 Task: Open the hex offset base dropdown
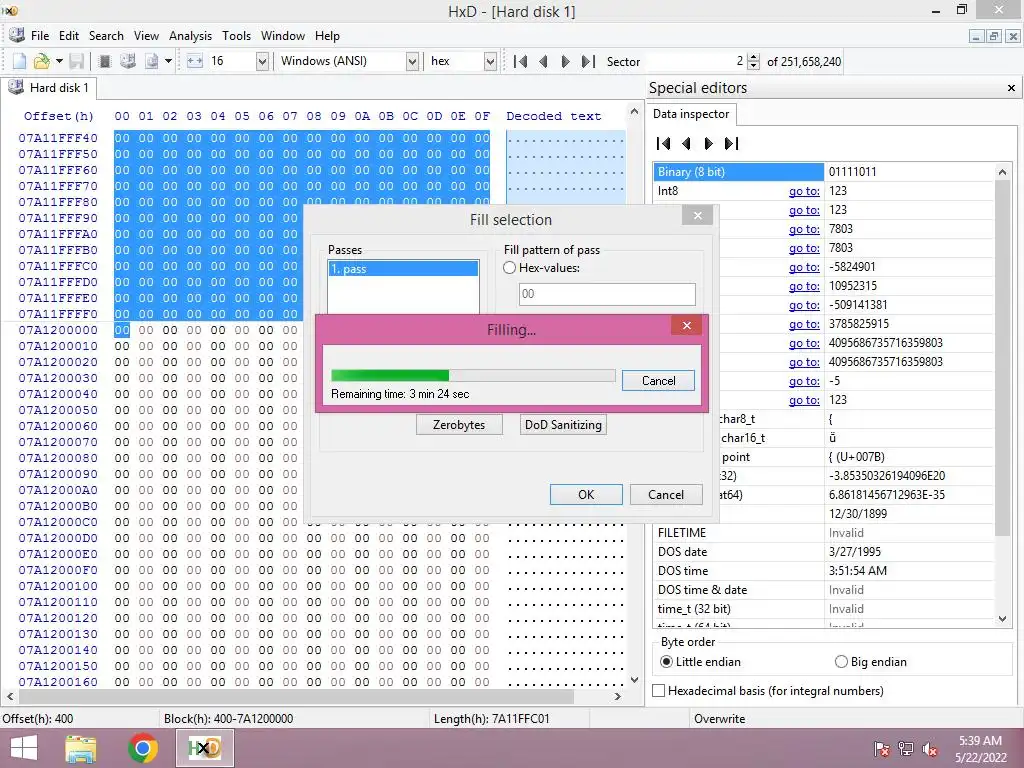point(490,61)
